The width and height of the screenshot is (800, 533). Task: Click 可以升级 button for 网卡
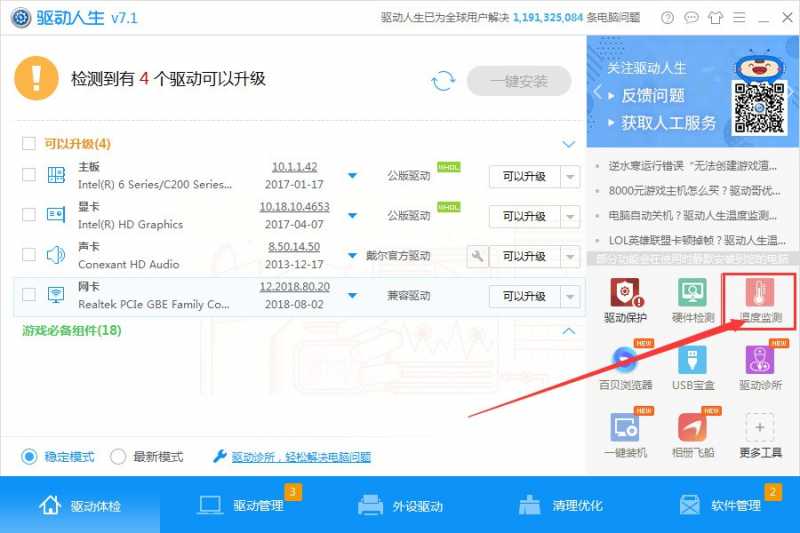[x=524, y=296]
